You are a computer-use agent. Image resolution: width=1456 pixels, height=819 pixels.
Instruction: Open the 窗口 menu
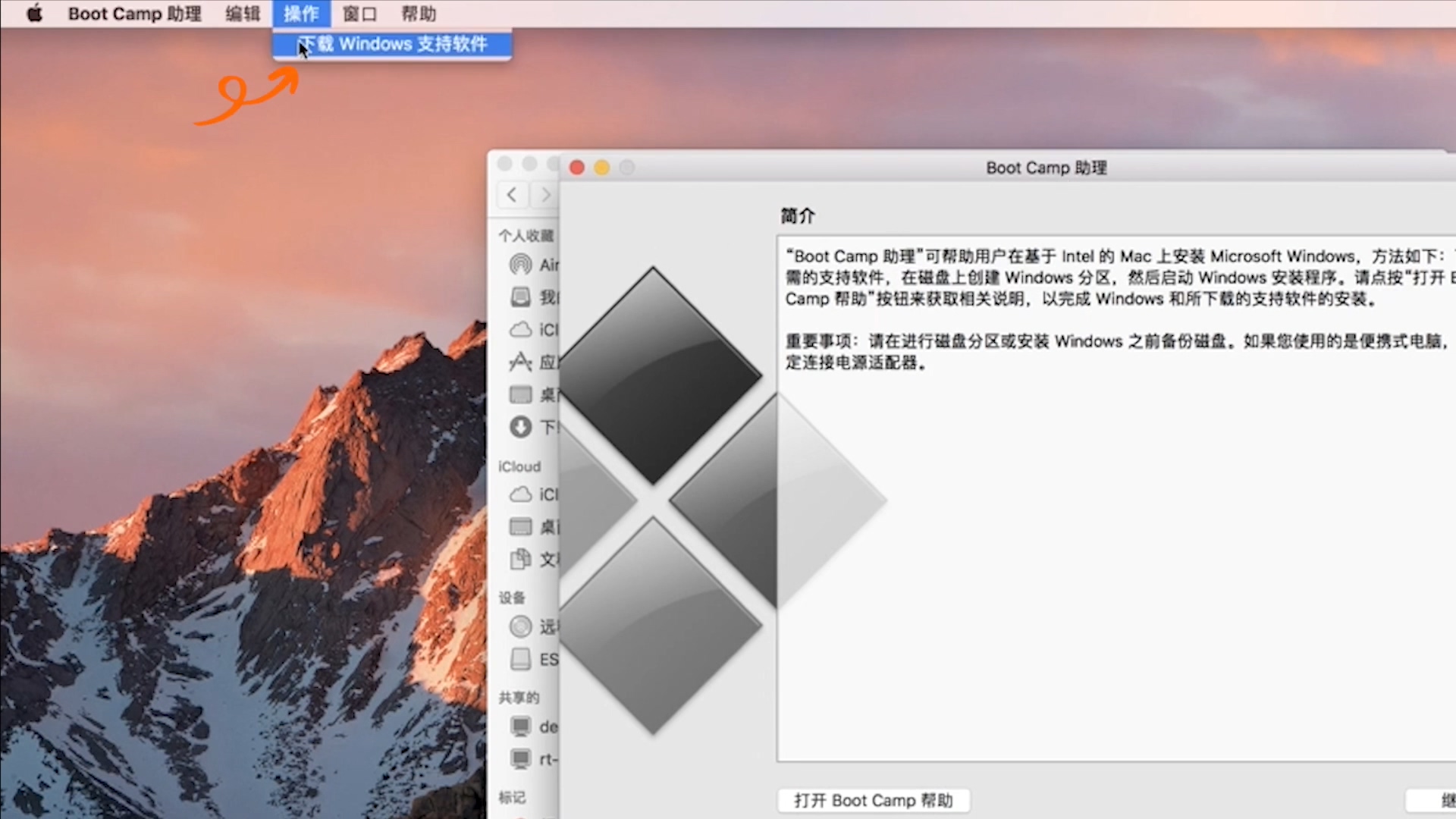(x=359, y=14)
